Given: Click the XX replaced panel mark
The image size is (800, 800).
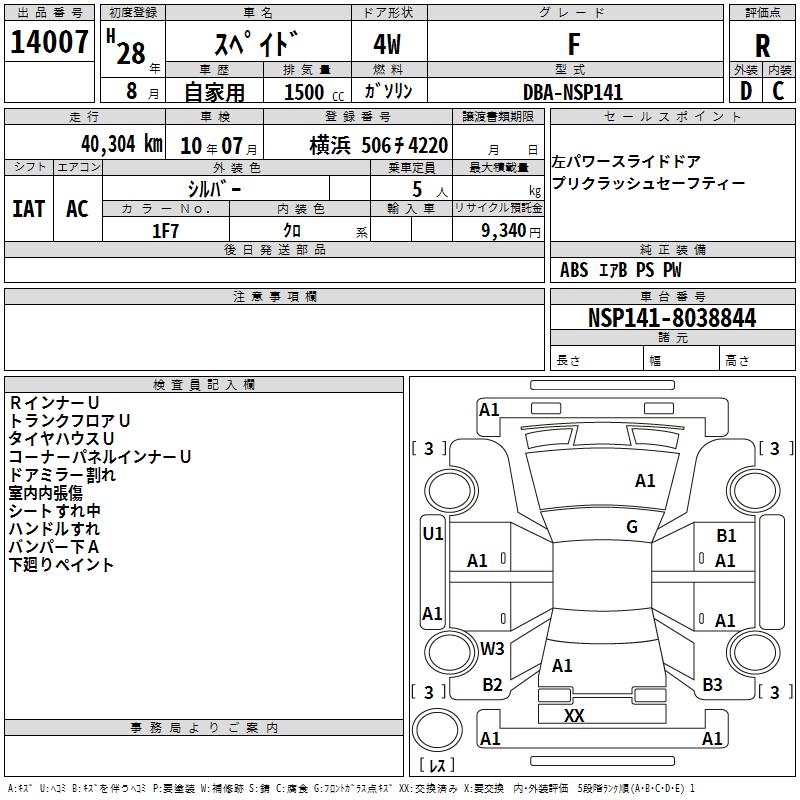Looking at the screenshot, I should point(574,716).
